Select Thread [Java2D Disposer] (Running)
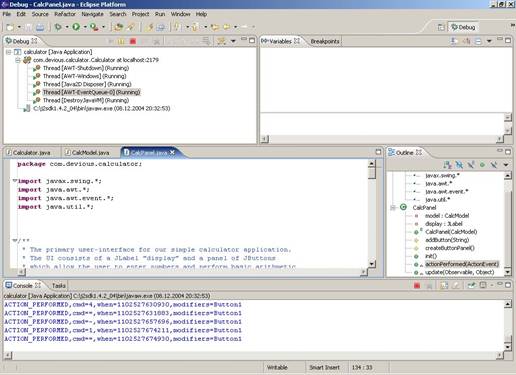 tap(87, 84)
